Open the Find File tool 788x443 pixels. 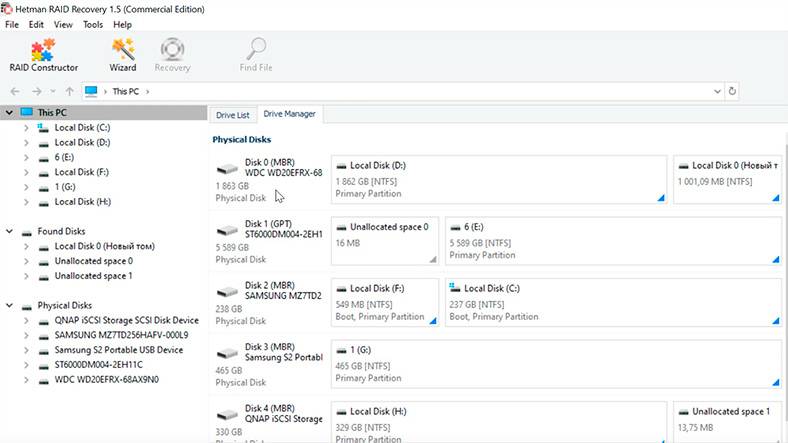click(256, 55)
